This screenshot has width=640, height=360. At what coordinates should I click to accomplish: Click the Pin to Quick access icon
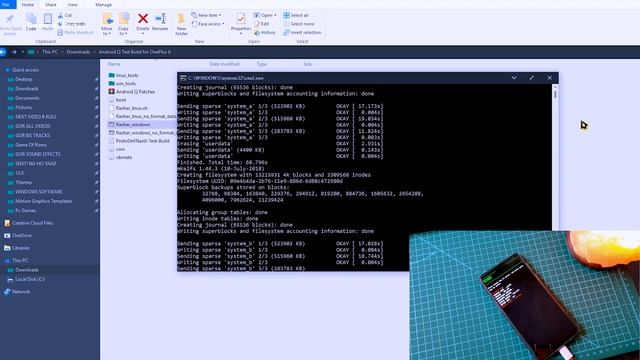point(10,19)
